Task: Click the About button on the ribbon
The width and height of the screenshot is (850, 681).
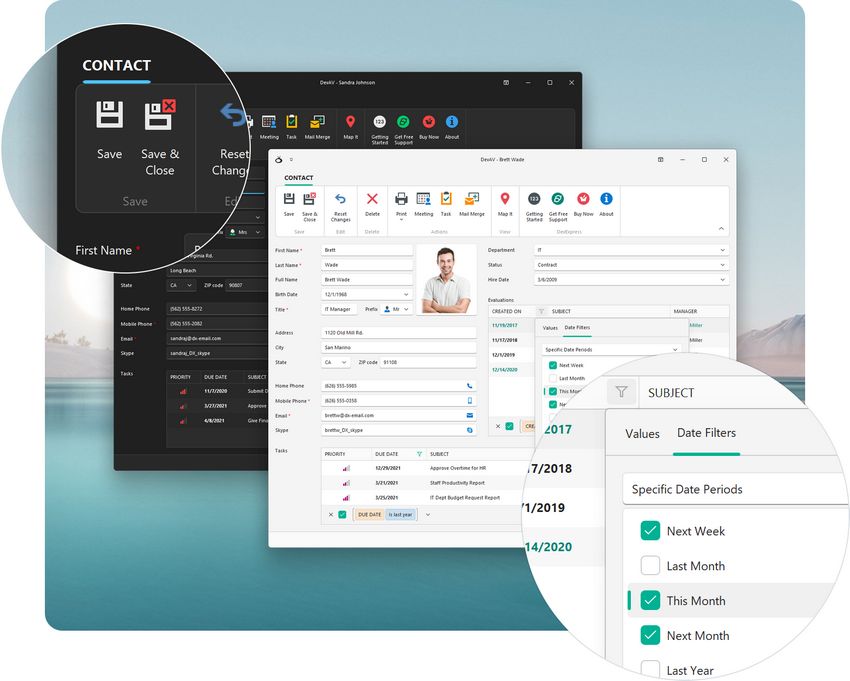Action: coord(606,200)
